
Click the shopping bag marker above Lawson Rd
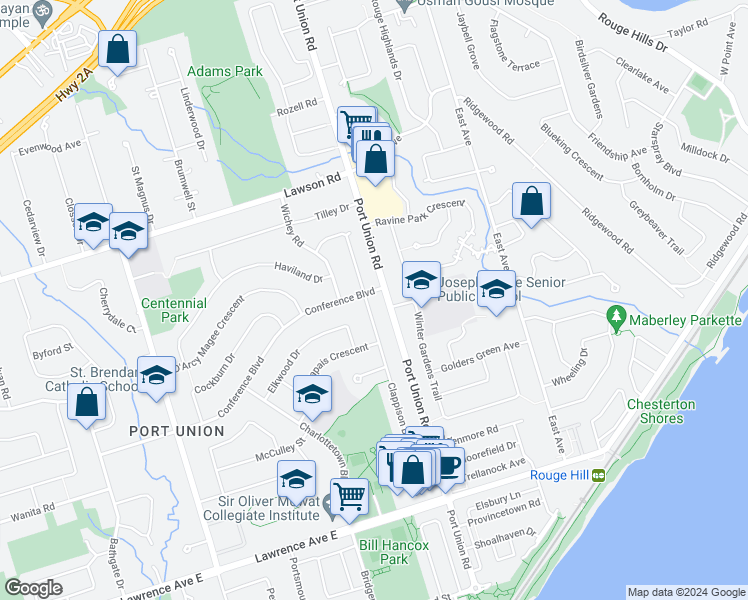[375, 159]
